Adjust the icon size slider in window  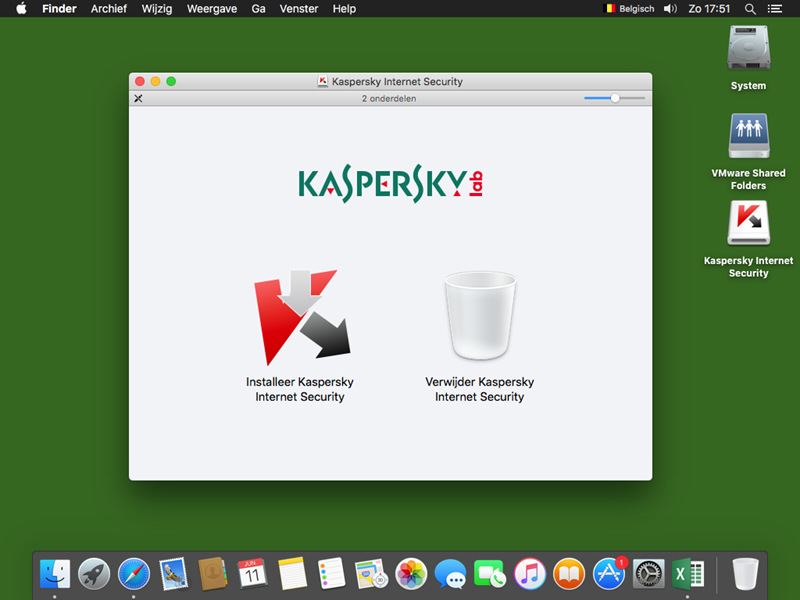point(615,98)
